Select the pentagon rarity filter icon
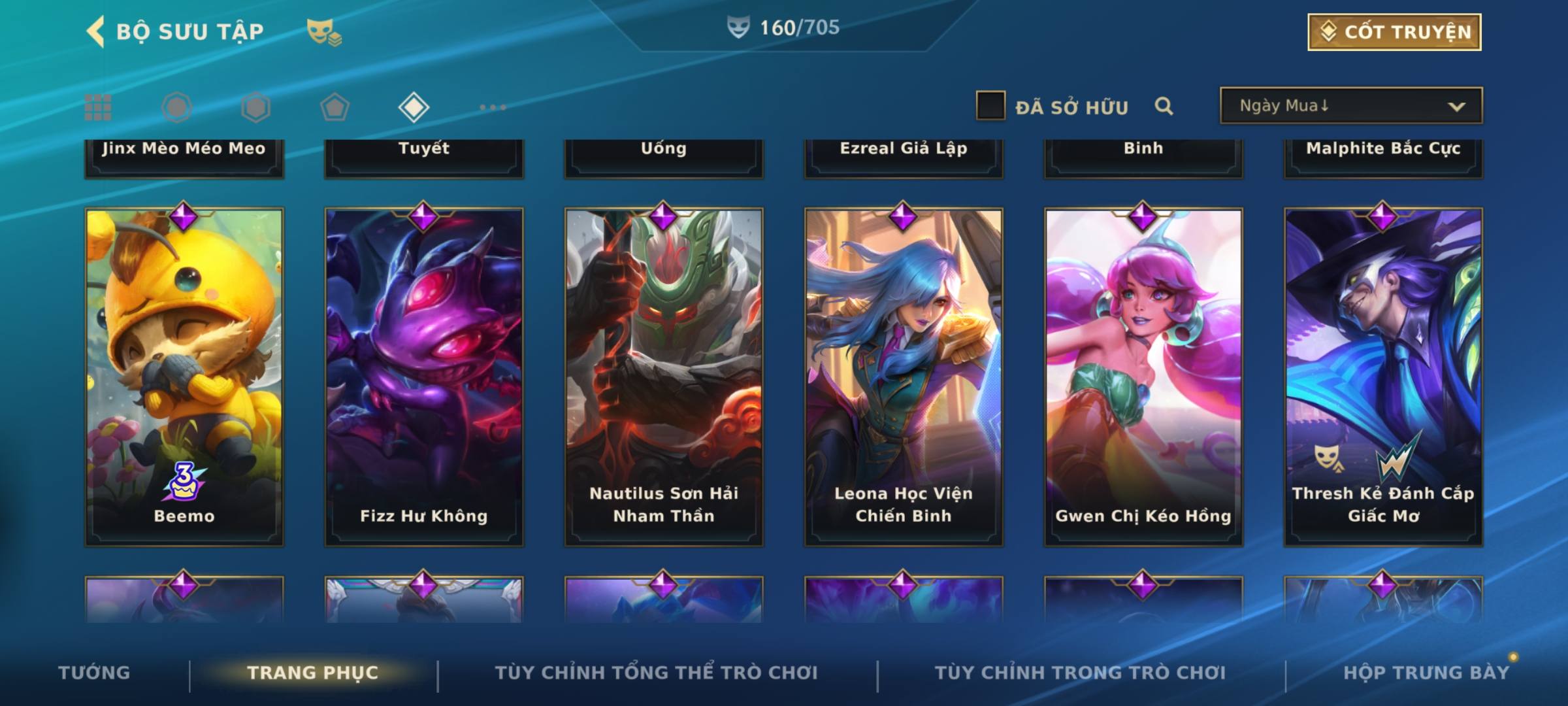 click(x=335, y=107)
